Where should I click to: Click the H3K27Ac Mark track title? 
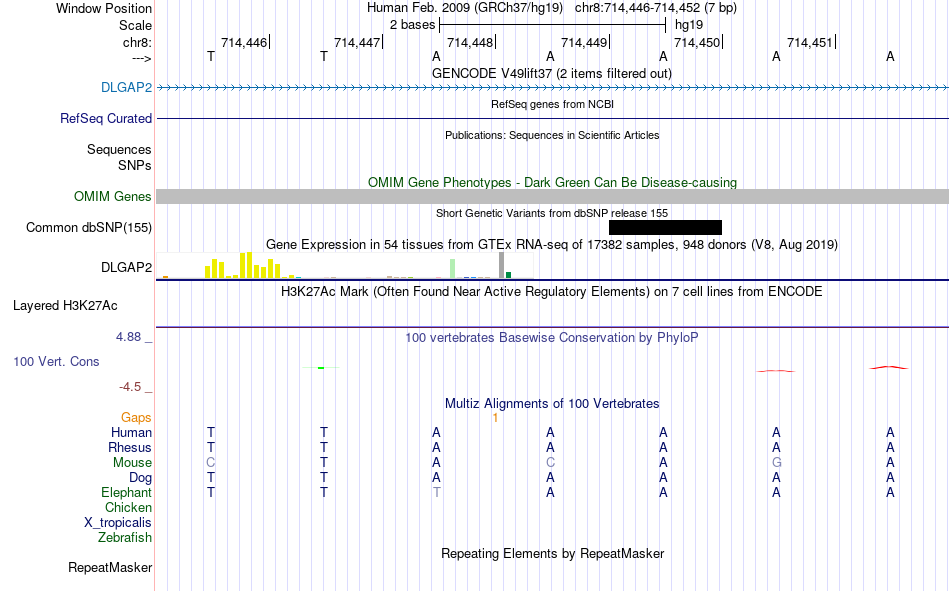pyautogui.click(x=551, y=292)
